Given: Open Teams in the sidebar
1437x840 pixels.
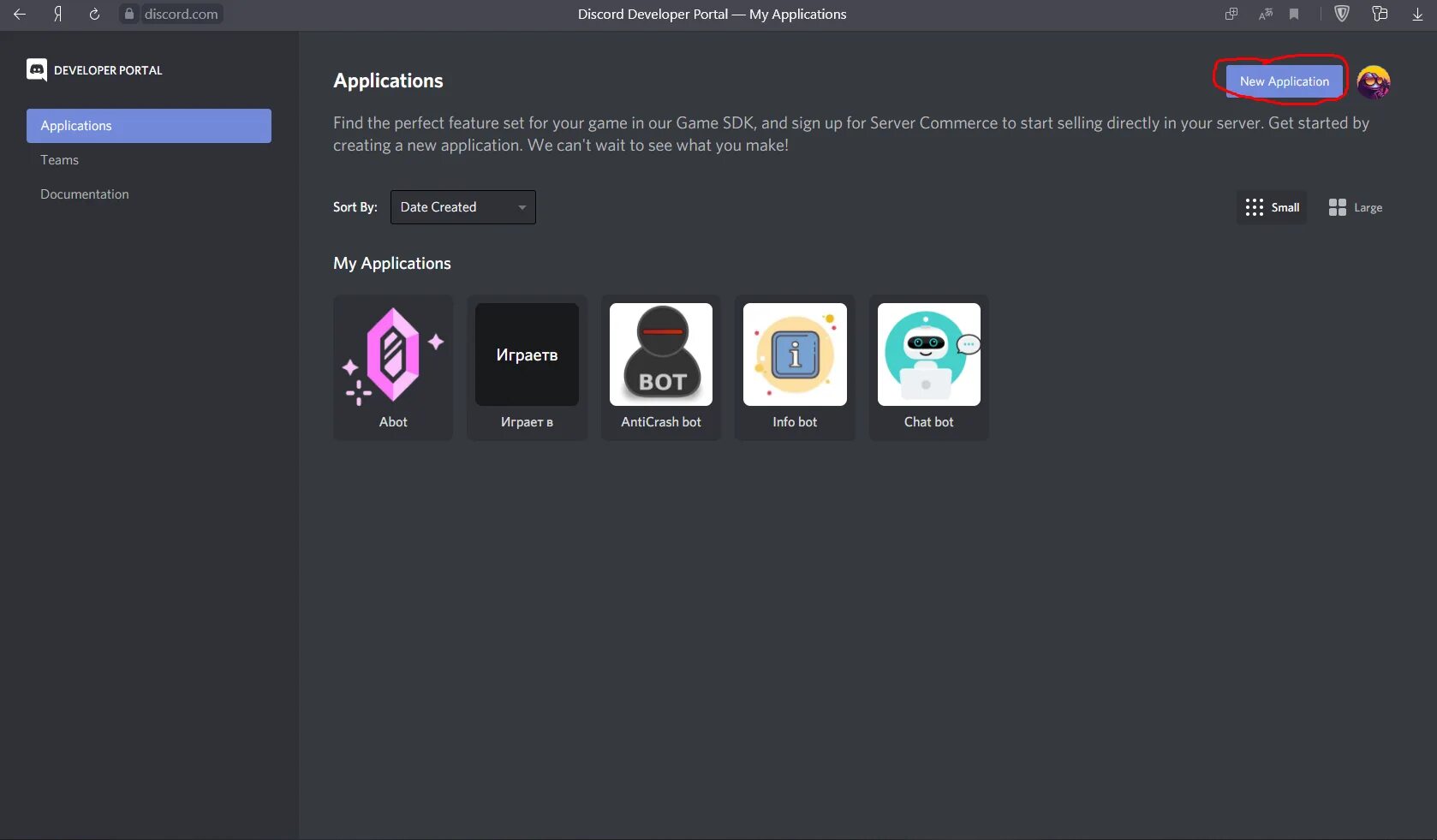Looking at the screenshot, I should [x=59, y=160].
